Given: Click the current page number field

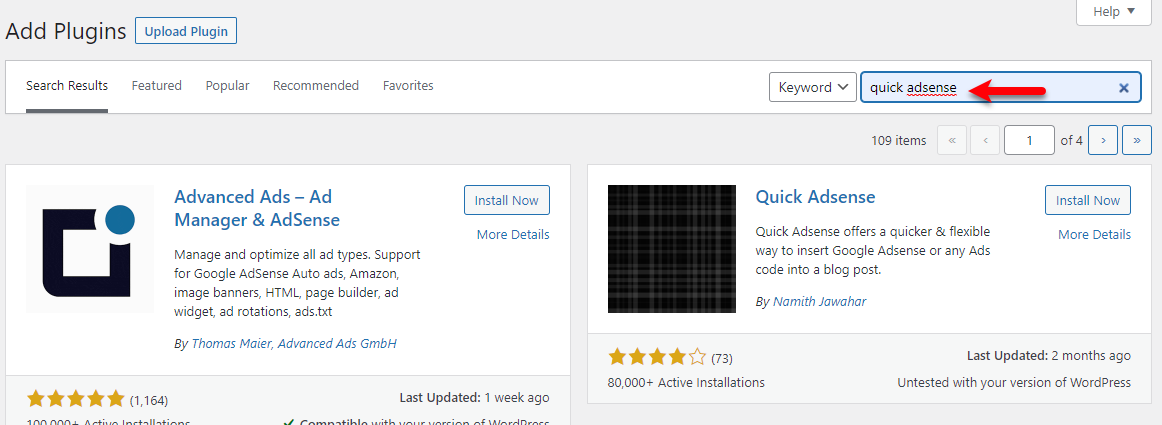Looking at the screenshot, I should pyautogui.click(x=1029, y=140).
